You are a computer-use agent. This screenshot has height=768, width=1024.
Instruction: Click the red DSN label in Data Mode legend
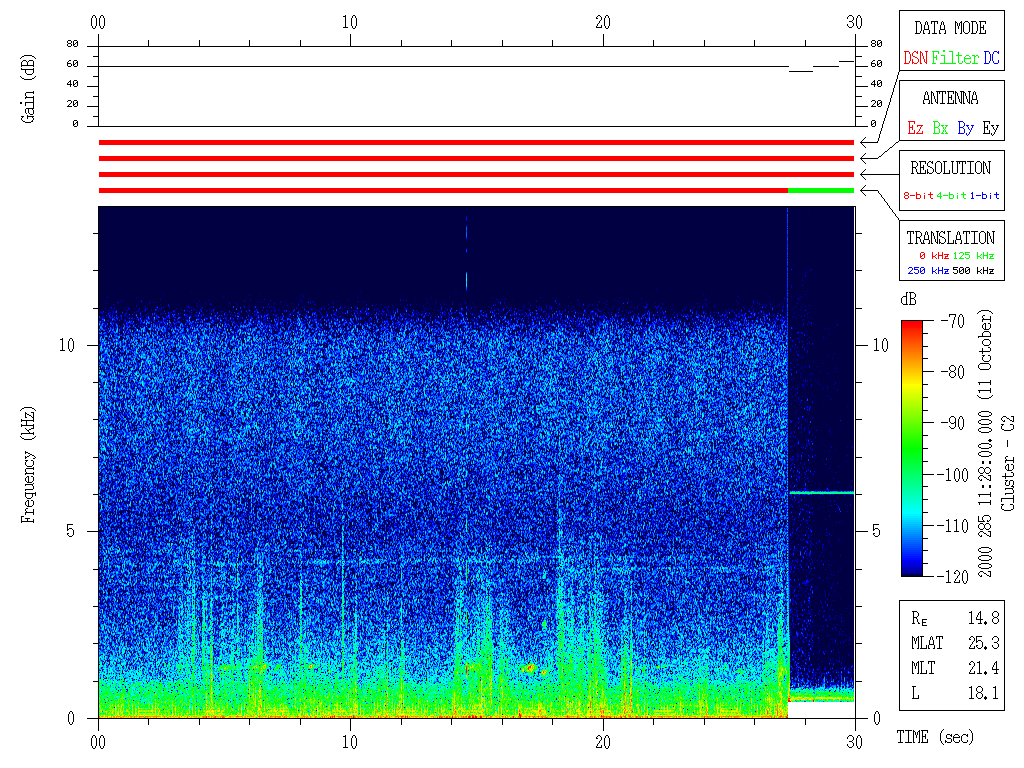point(915,59)
